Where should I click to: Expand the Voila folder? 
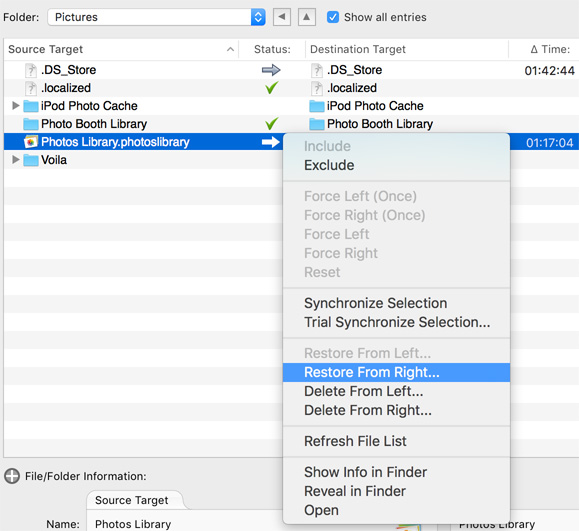(15, 160)
